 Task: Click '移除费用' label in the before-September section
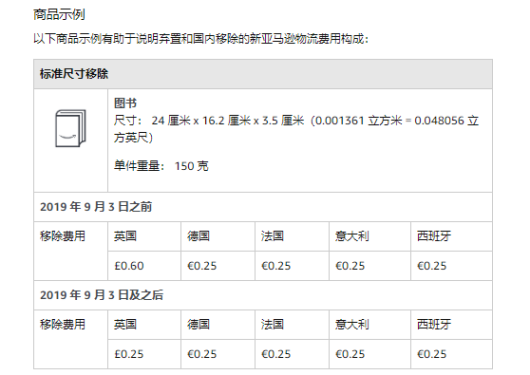[x=63, y=236]
